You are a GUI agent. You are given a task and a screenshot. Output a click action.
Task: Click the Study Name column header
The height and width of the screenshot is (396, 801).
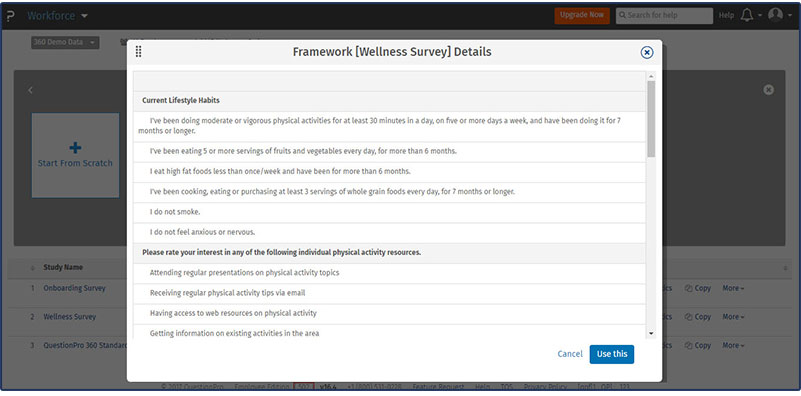click(x=63, y=267)
